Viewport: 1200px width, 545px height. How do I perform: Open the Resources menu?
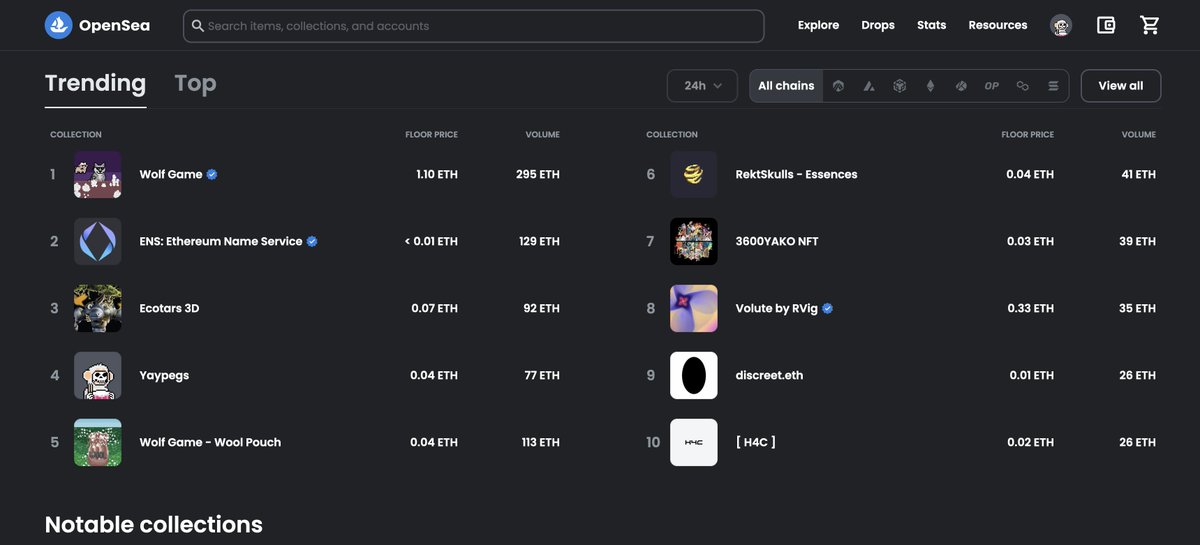click(x=998, y=25)
